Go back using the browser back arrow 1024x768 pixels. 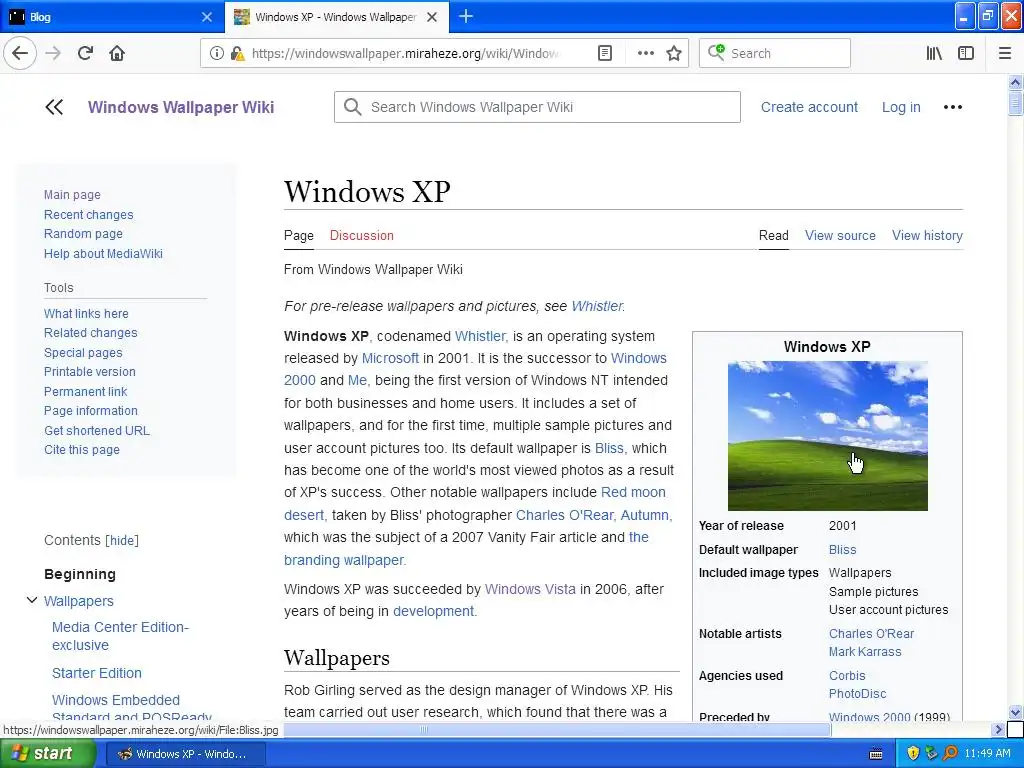(x=20, y=53)
